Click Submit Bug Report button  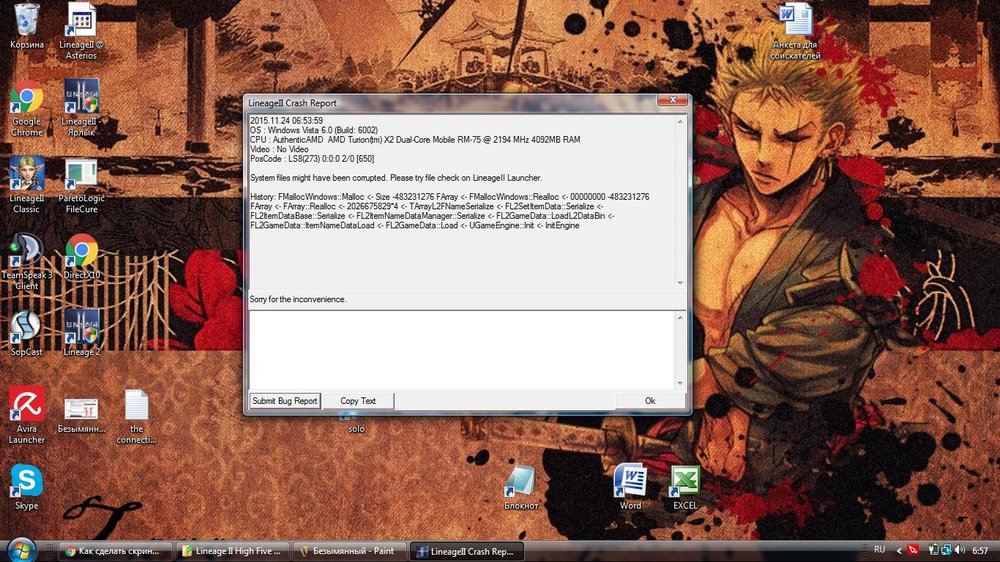pos(284,401)
